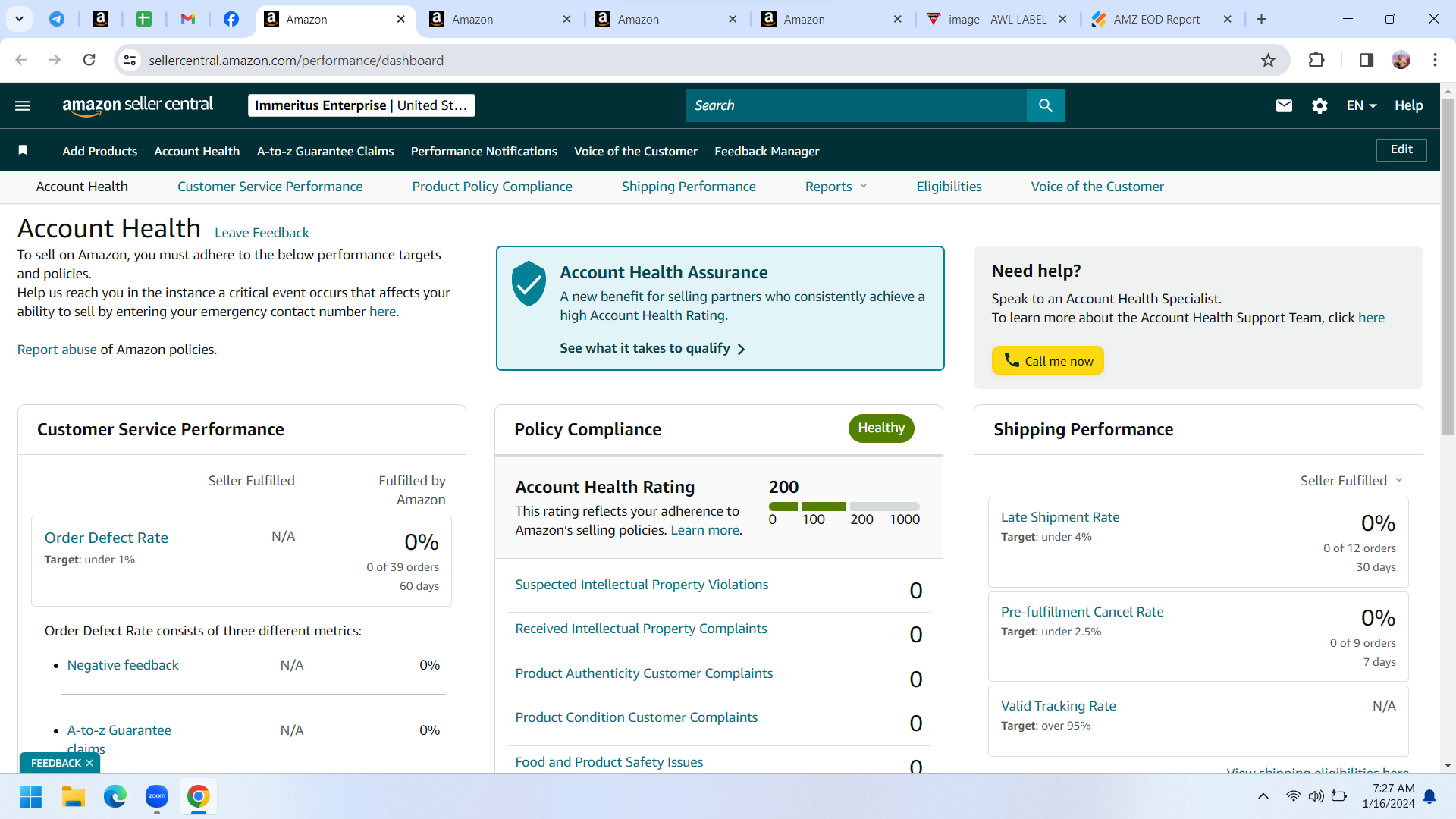Open the Report abuse link
The height and width of the screenshot is (819, 1456).
coord(57,350)
